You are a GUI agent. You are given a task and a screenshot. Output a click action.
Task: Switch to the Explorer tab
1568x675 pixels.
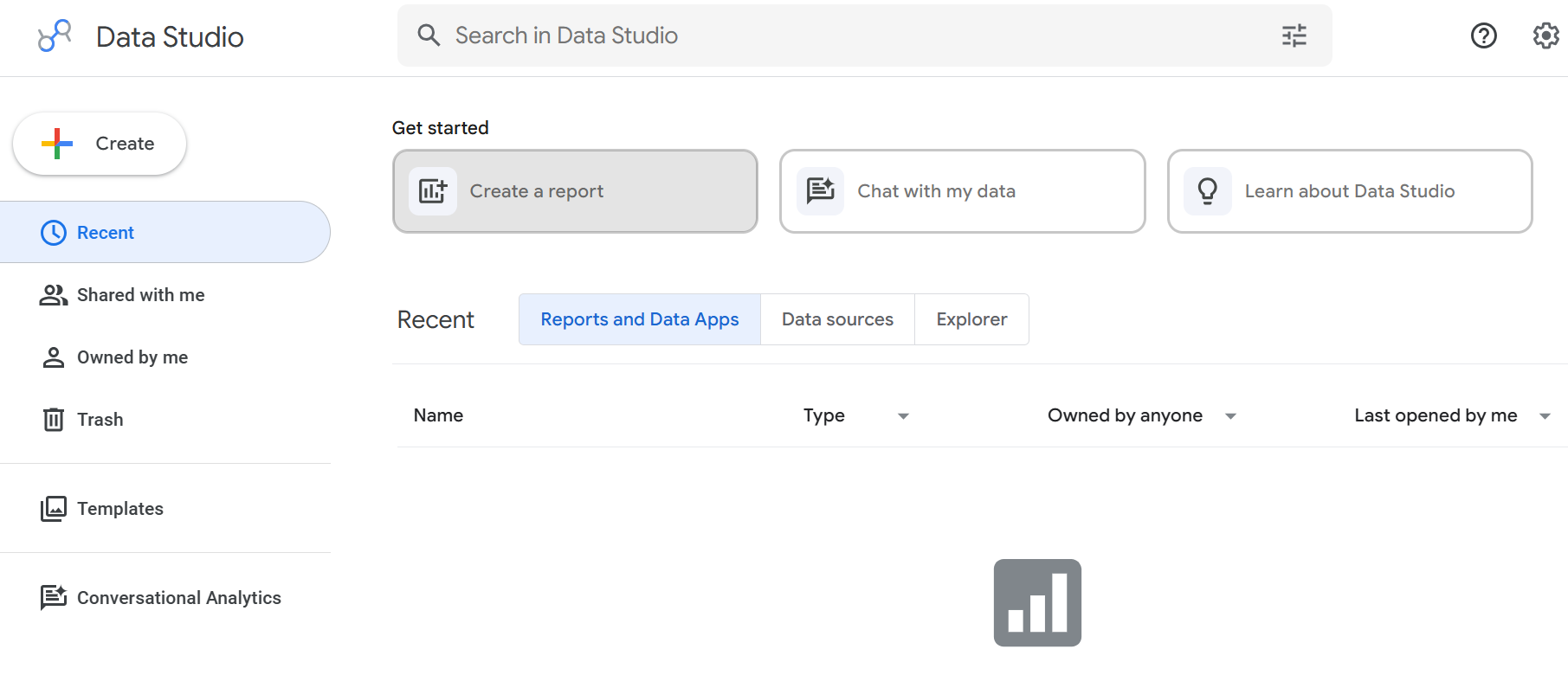971,319
